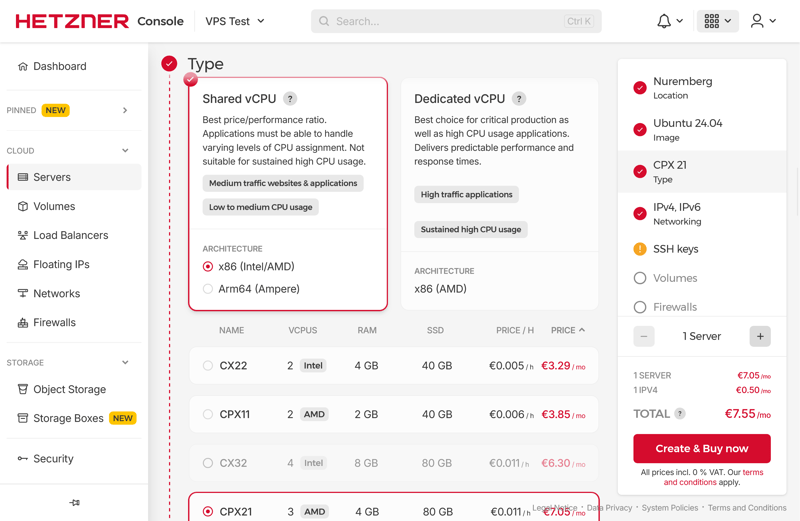Open Load Balancers in sidebar

tap(70, 235)
